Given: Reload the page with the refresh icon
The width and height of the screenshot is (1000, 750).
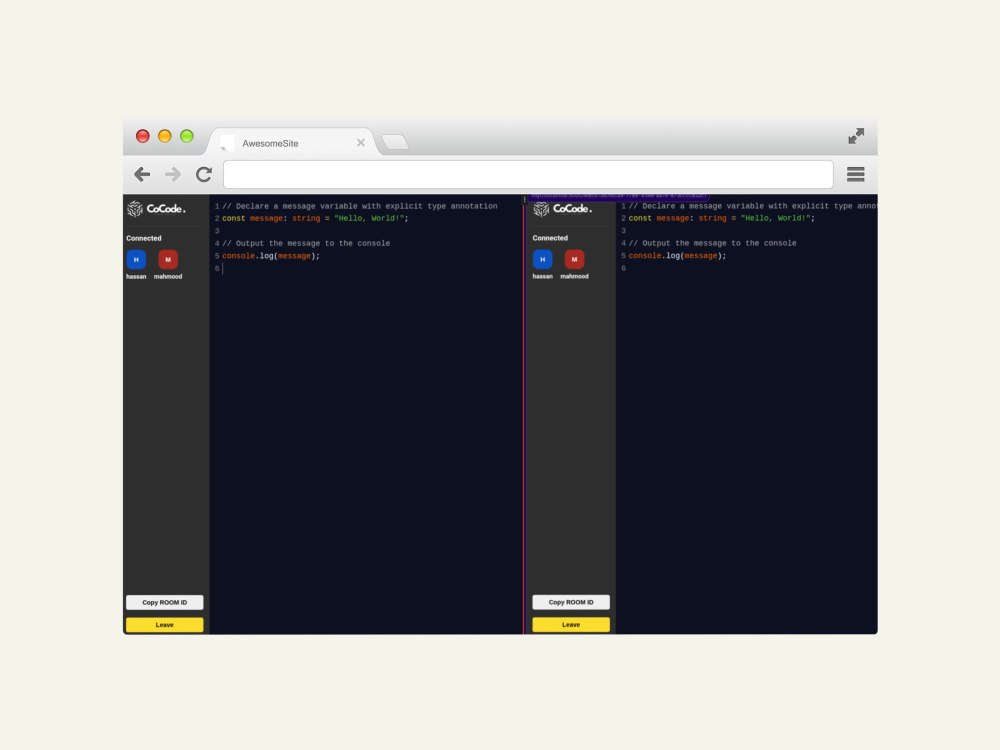Looking at the screenshot, I should coord(203,174).
